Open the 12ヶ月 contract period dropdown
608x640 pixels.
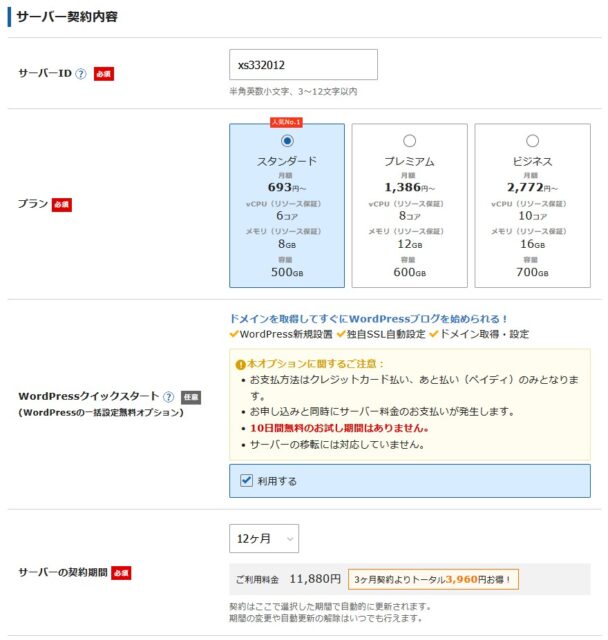click(264, 538)
